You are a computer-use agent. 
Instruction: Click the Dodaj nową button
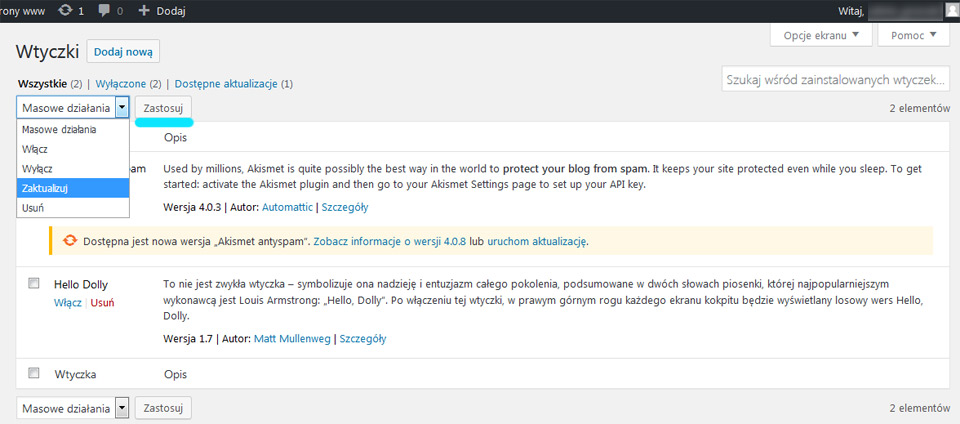pyautogui.click(x=123, y=51)
